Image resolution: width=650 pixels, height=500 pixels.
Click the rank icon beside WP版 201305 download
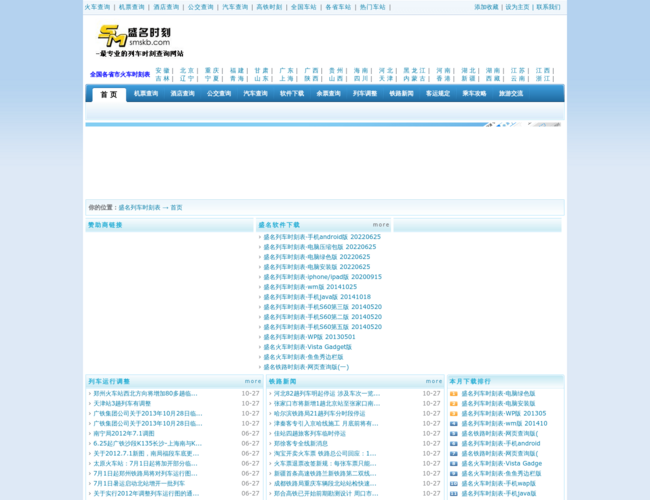coord(453,414)
